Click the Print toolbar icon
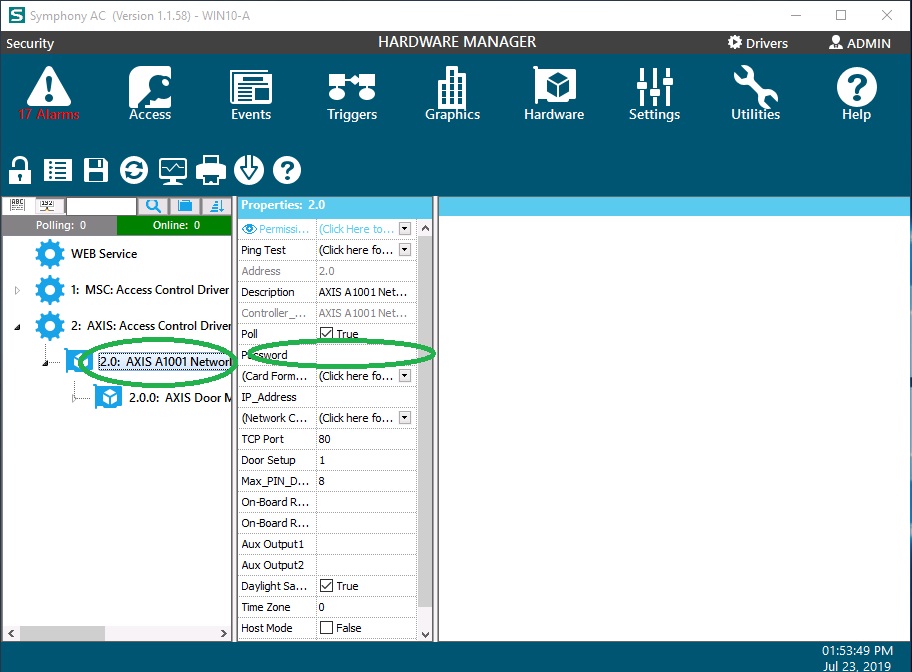Viewport: 912px width, 672px height. tap(211, 170)
